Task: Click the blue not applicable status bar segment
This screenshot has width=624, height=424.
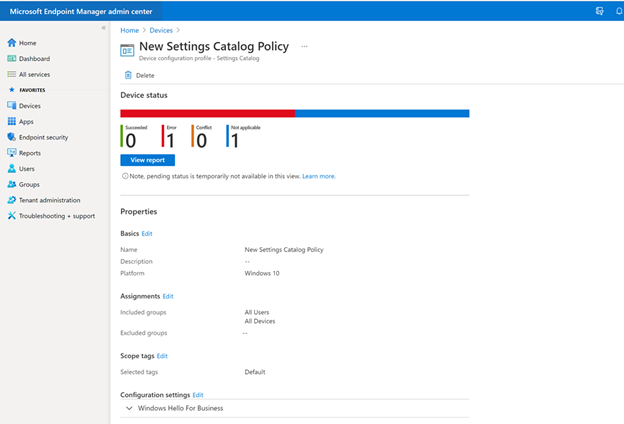Action: click(x=382, y=113)
